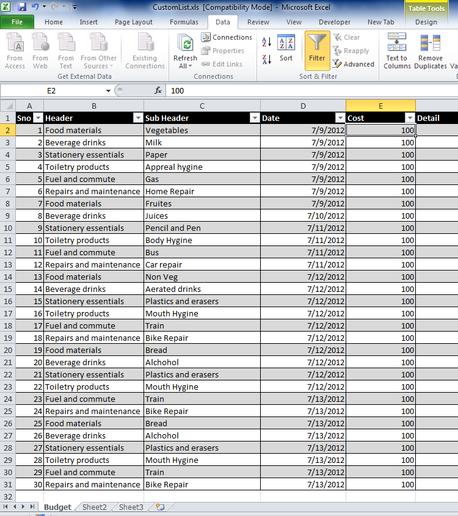This screenshot has width=458, height=516.
Task: Select the Budget worksheet tab
Action: [x=58, y=507]
